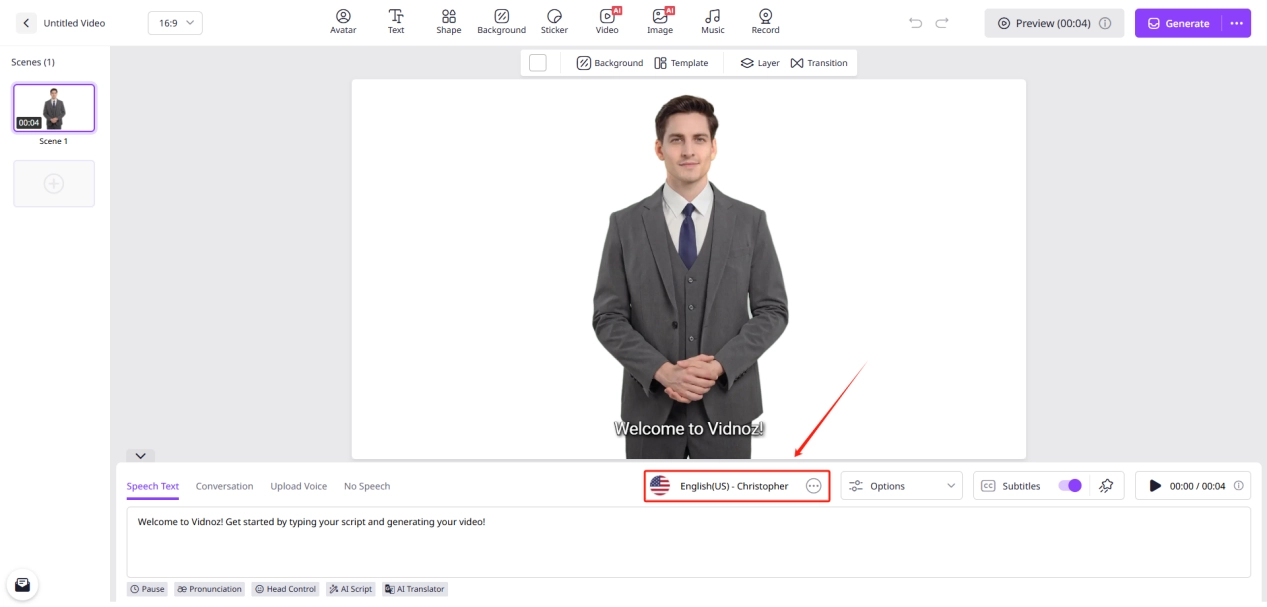
Task: Switch to the Upload Voice tab
Action: (x=298, y=486)
